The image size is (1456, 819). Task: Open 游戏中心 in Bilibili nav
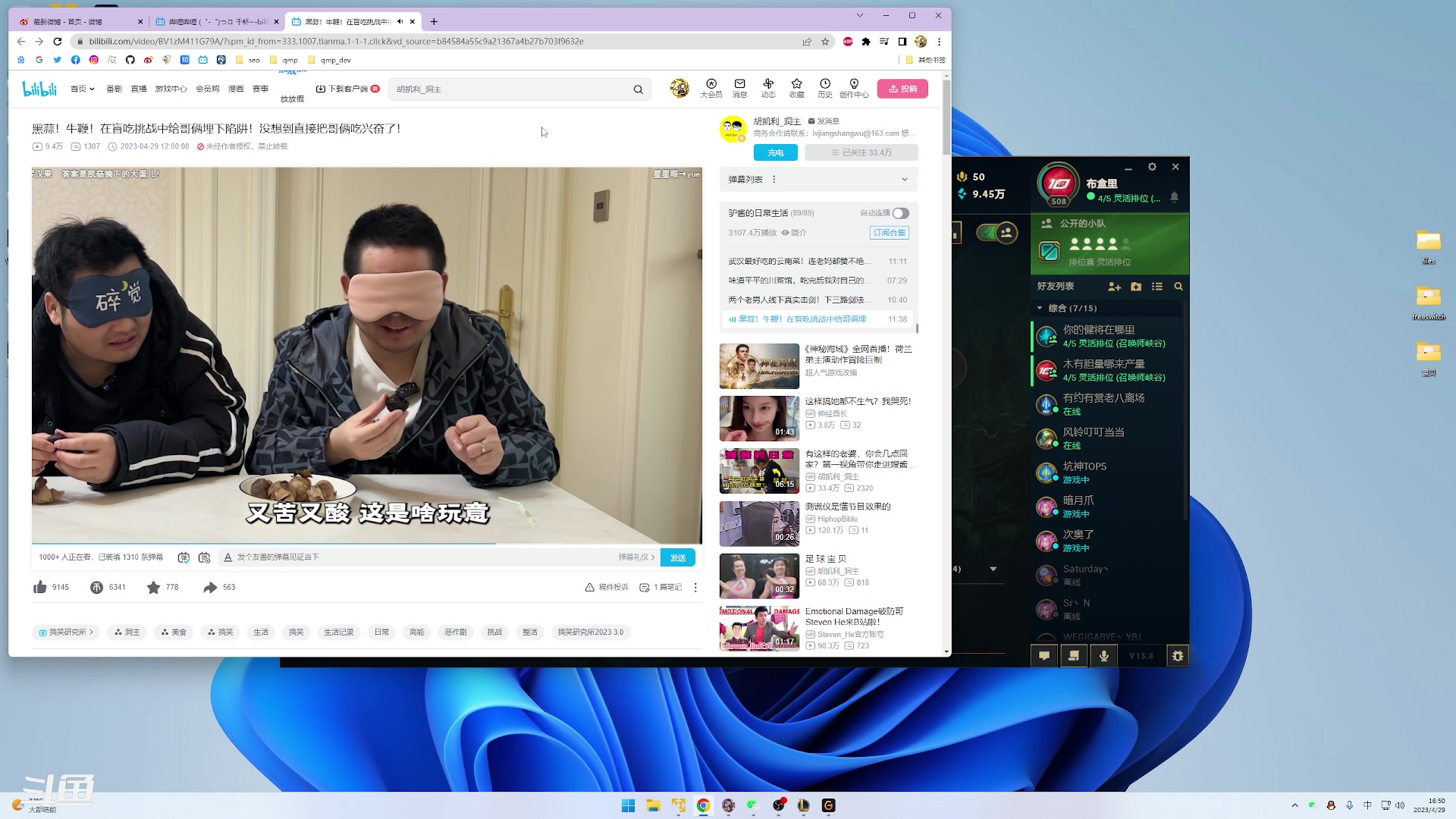point(171,89)
